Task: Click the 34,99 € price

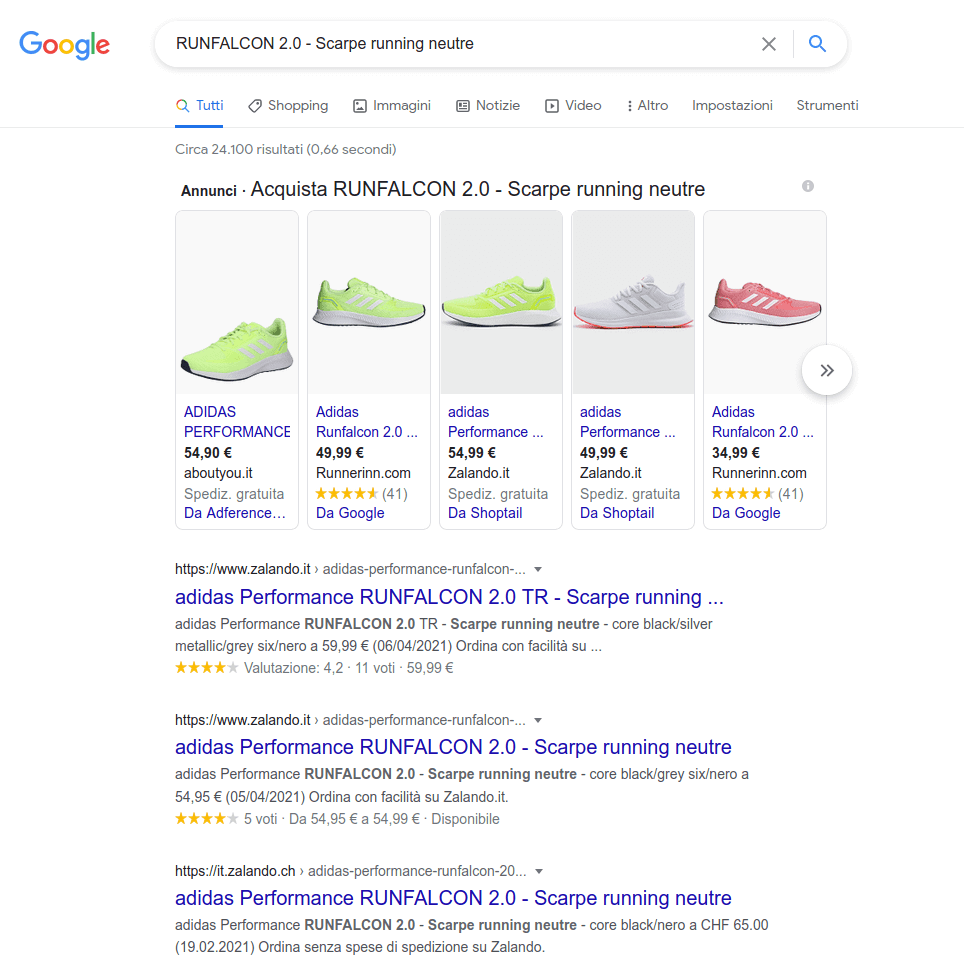Action: click(x=735, y=453)
